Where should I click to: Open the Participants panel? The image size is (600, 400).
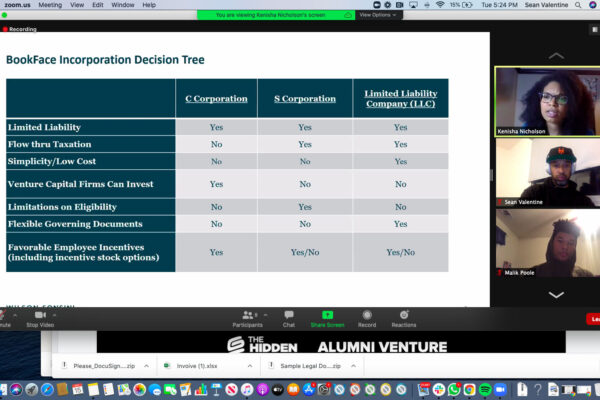click(x=247, y=316)
